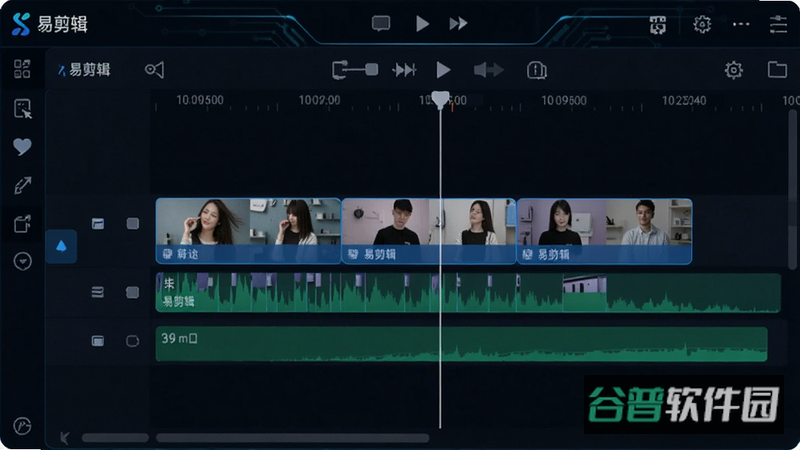This screenshot has width=800, height=450.
Task: Click ruler timecode 1002:00
Action: coord(319,100)
